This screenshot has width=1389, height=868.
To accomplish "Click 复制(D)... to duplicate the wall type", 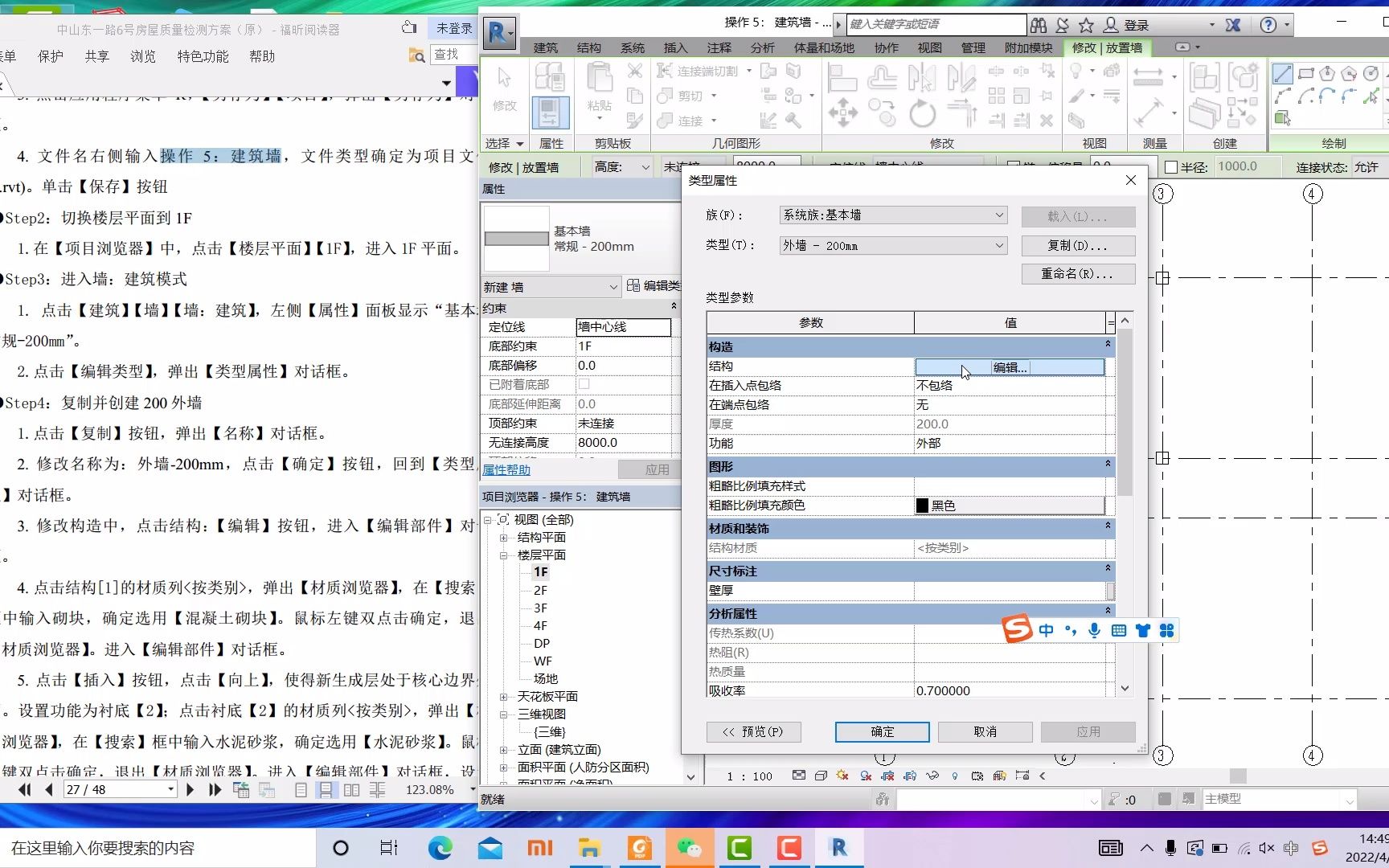I will [1077, 245].
